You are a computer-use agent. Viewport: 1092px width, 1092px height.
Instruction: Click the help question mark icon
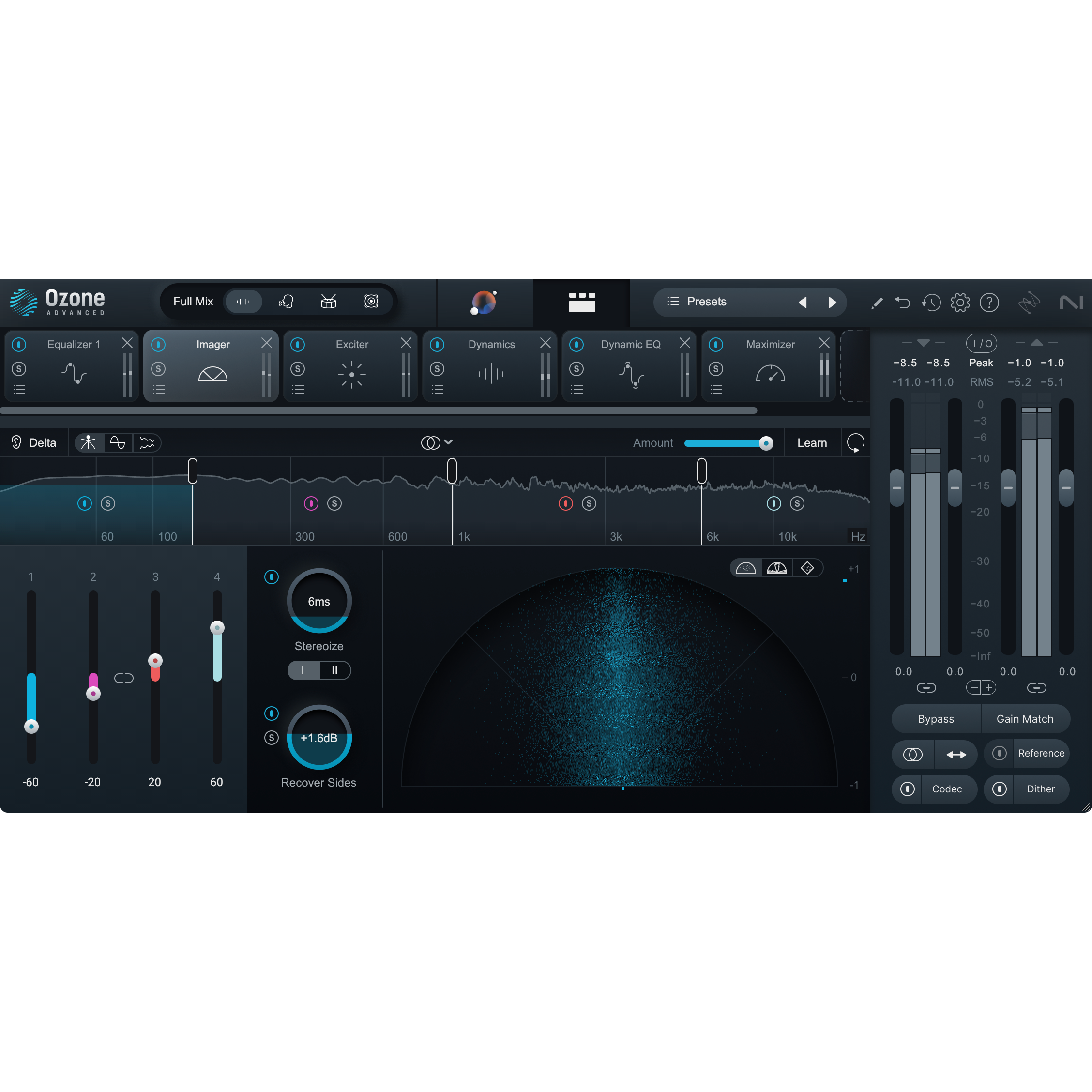point(989,303)
